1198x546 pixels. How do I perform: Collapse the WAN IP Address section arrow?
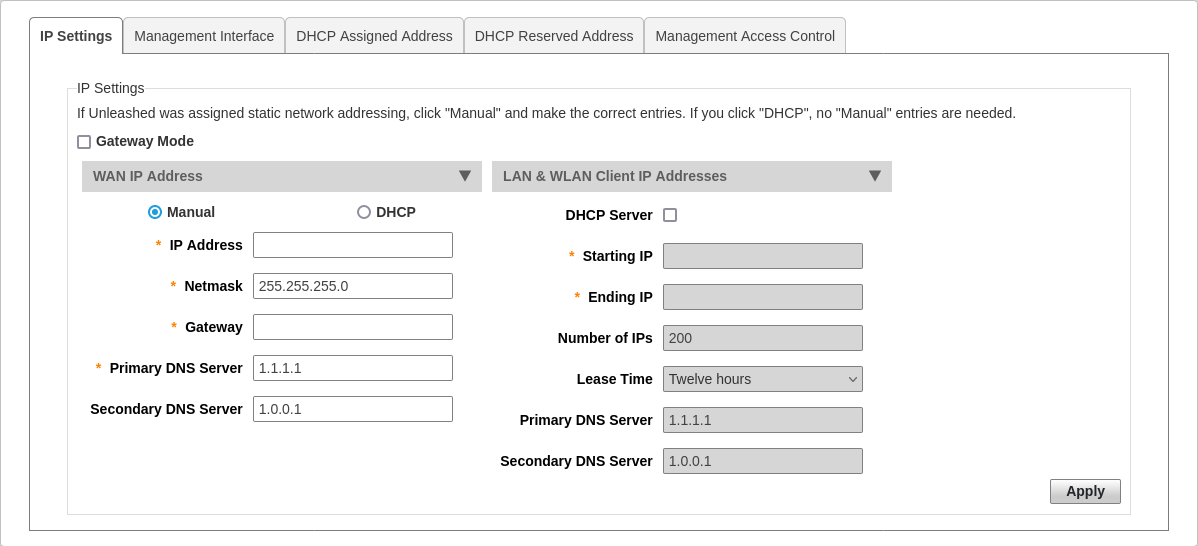tap(465, 176)
